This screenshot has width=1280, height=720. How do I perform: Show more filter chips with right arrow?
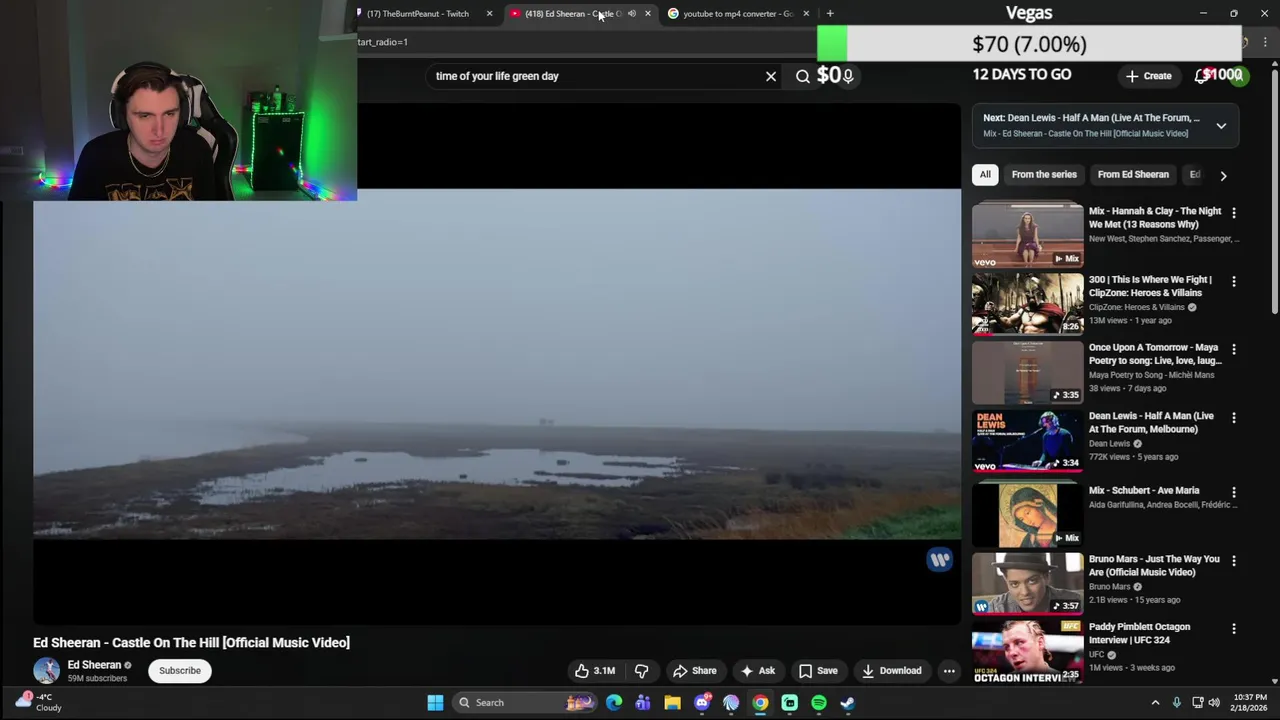point(1223,175)
